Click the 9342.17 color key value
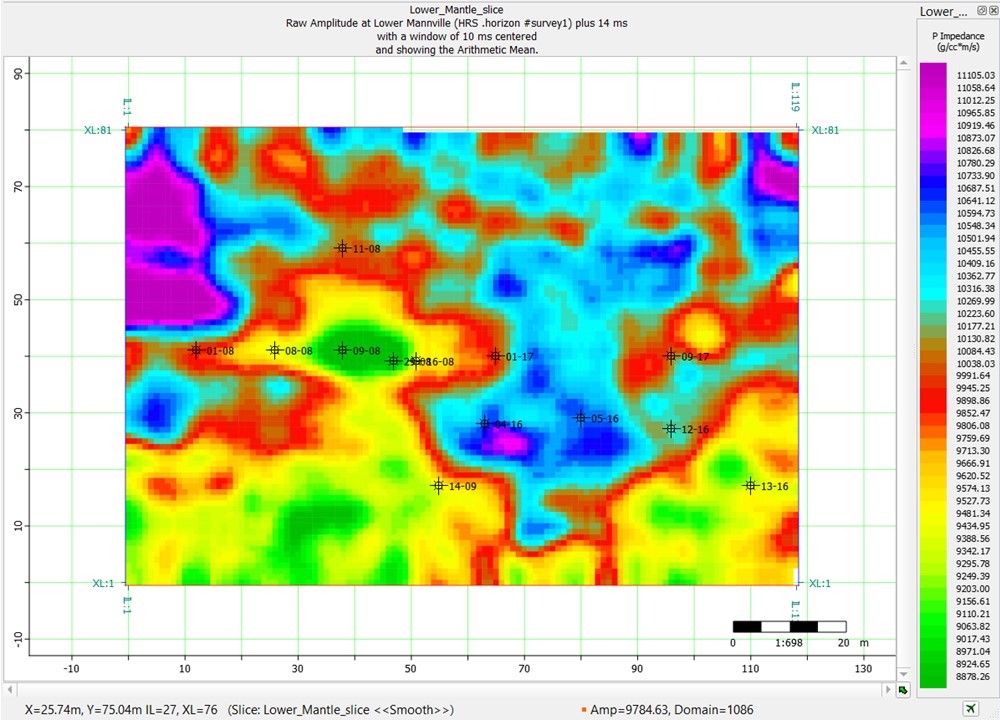This screenshot has height=720, width=1000. click(x=975, y=551)
